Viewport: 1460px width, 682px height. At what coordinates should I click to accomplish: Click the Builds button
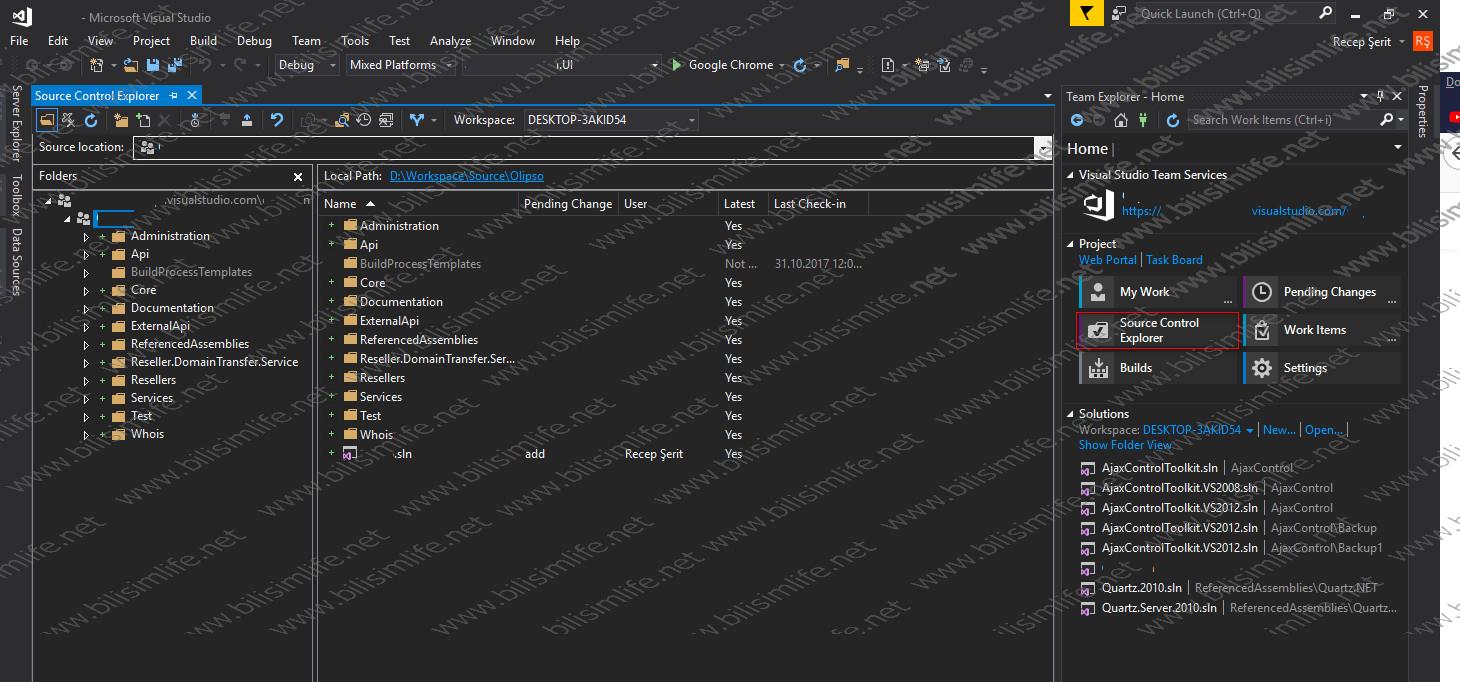(x=1158, y=368)
